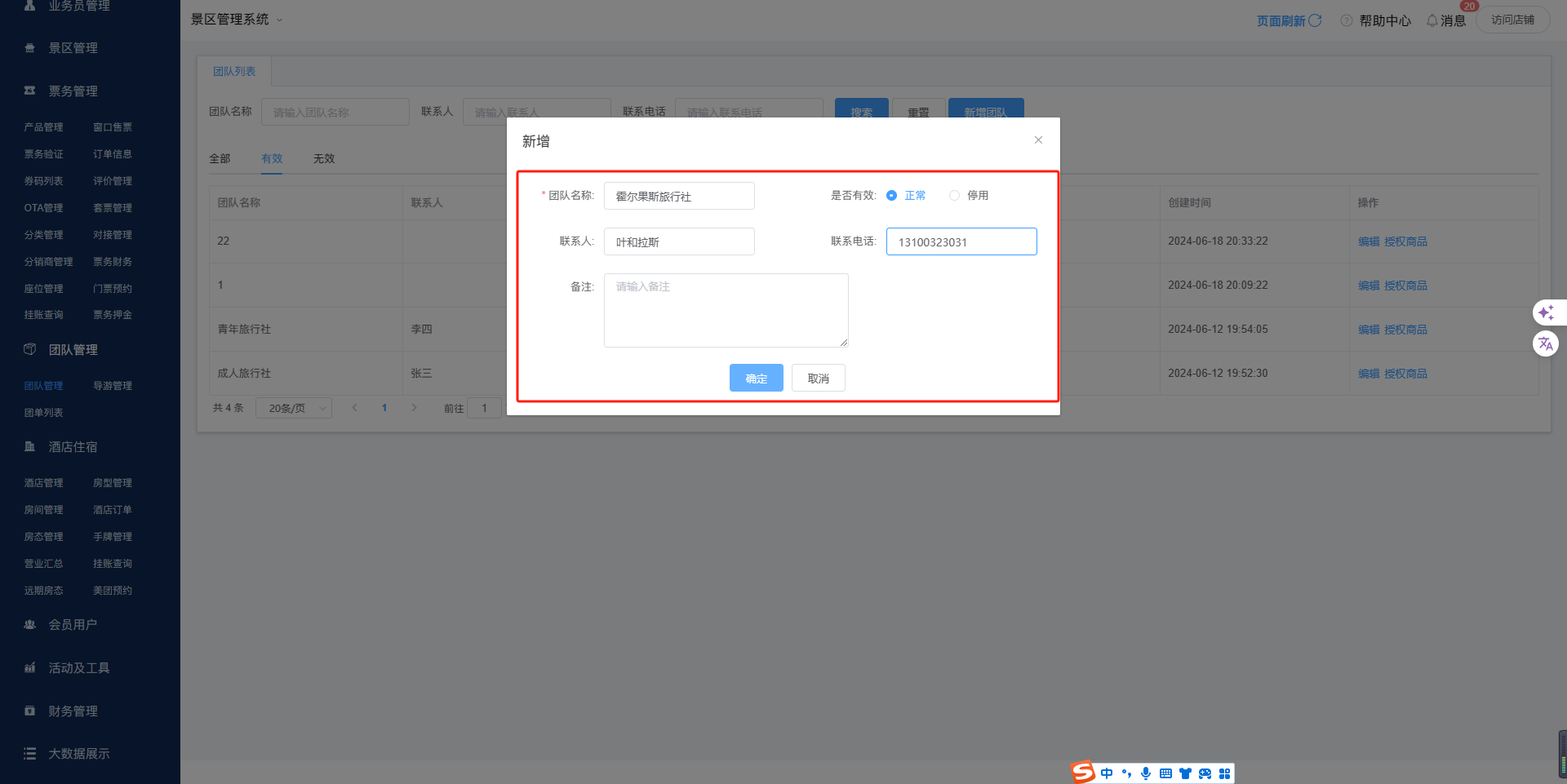Close the 新增 dialog with X

1038,140
